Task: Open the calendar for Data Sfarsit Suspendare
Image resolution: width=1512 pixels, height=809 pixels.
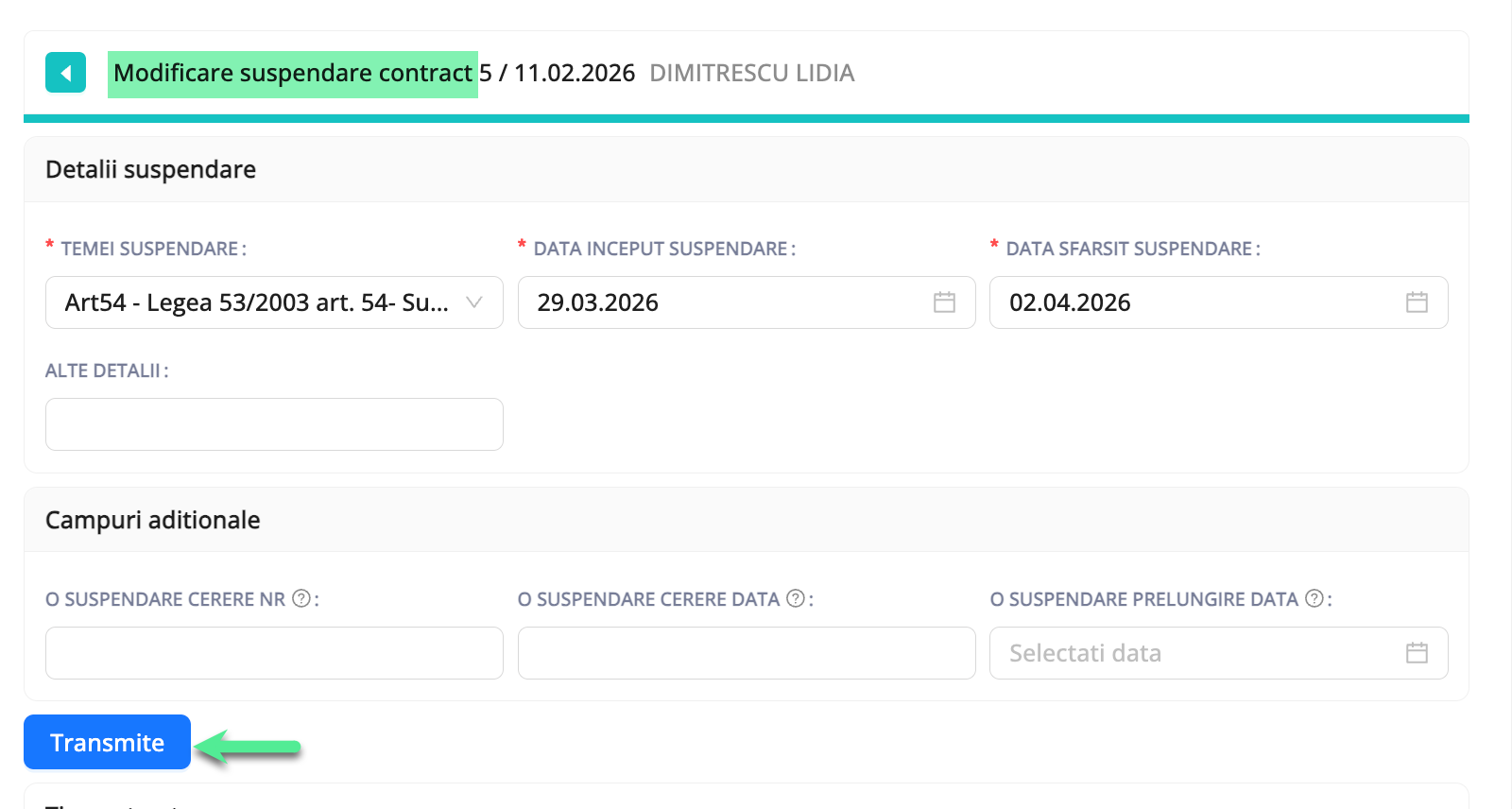Action: (x=1416, y=302)
